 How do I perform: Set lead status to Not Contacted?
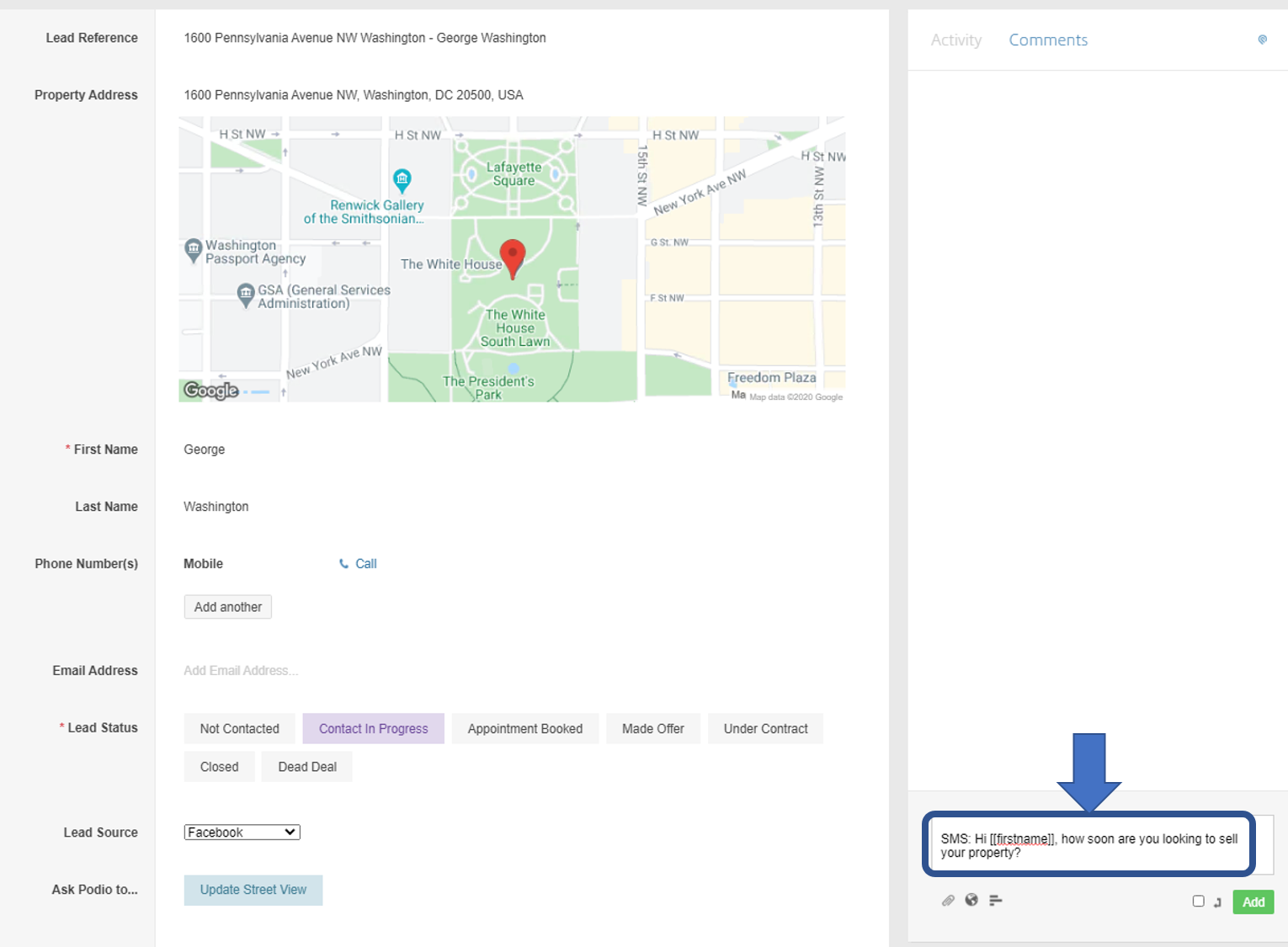(x=239, y=729)
